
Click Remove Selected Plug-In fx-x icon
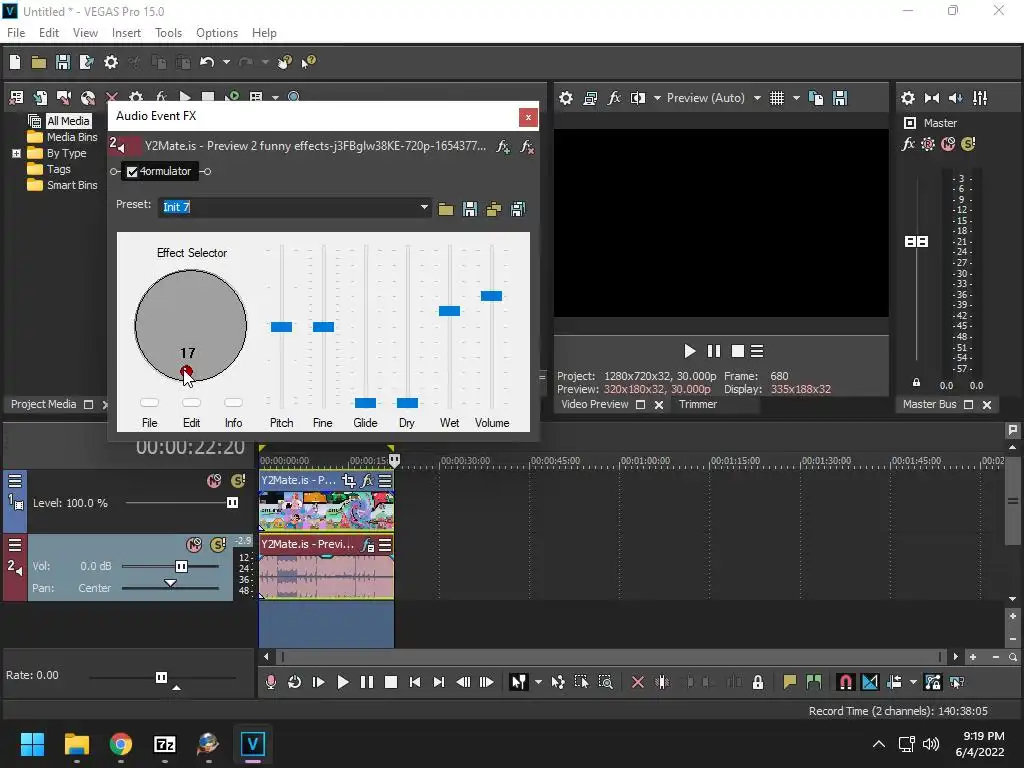point(526,146)
